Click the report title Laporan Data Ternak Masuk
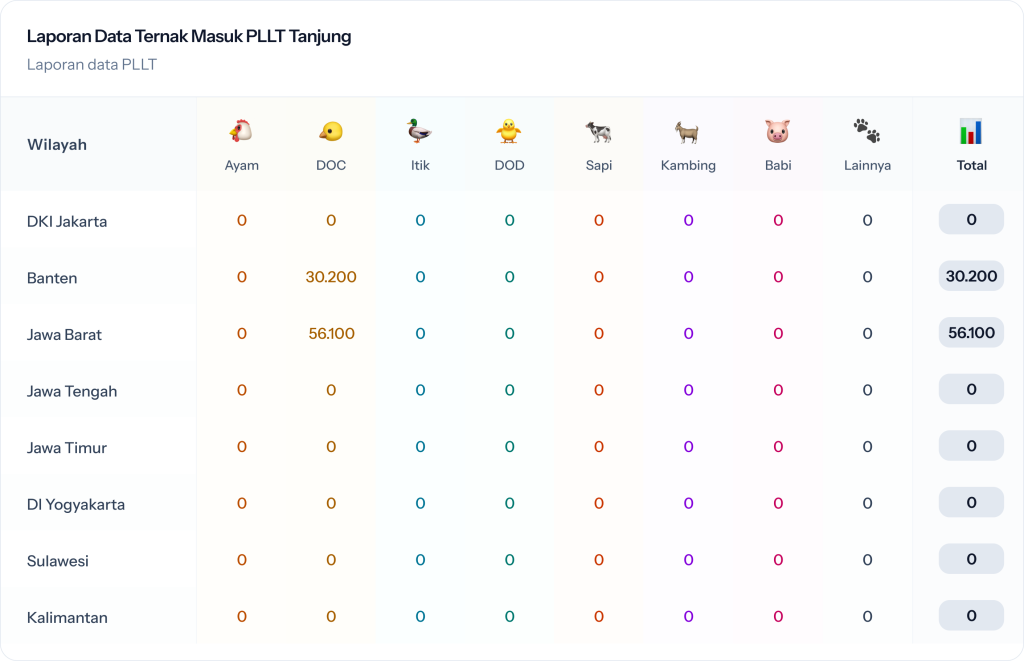Image resolution: width=1024 pixels, height=661 pixels. 189,37
